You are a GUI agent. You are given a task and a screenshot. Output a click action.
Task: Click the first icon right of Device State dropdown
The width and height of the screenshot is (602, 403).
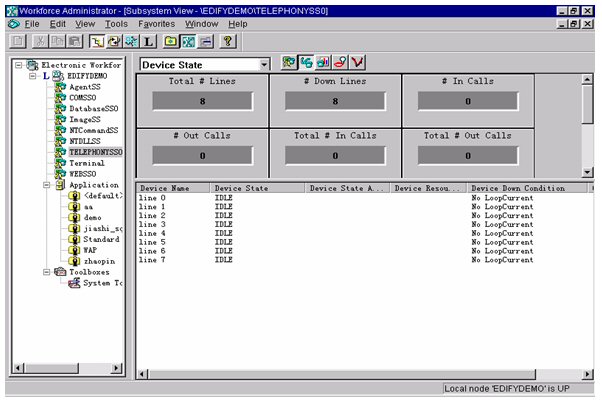[x=288, y=63]
